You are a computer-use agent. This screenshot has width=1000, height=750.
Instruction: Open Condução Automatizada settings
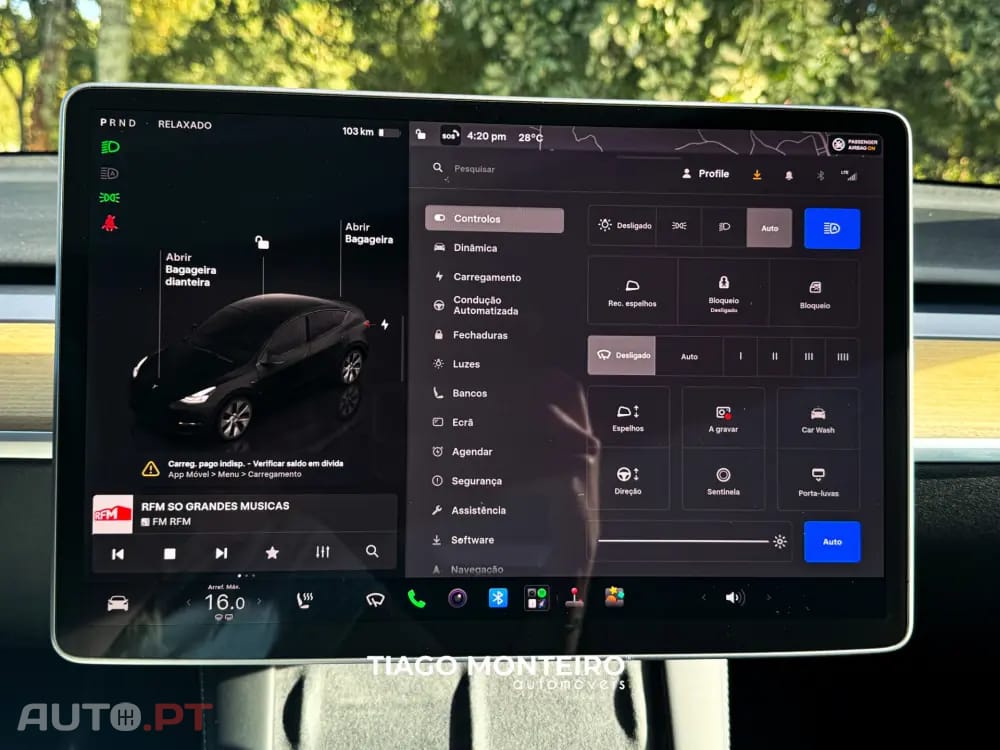477,305
